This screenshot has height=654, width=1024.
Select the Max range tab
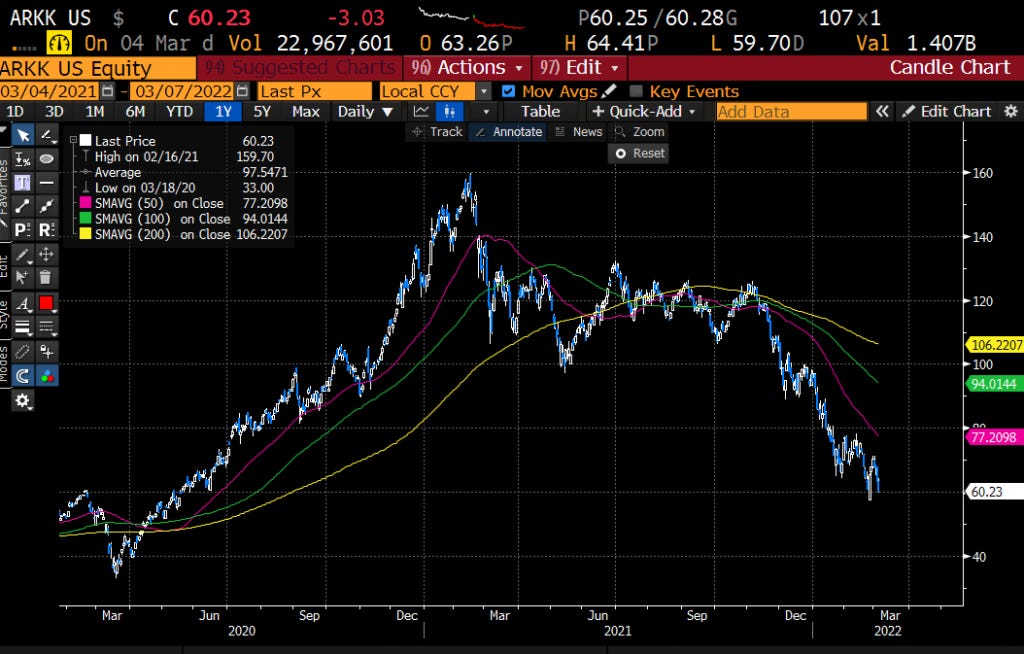click(306, 112)
